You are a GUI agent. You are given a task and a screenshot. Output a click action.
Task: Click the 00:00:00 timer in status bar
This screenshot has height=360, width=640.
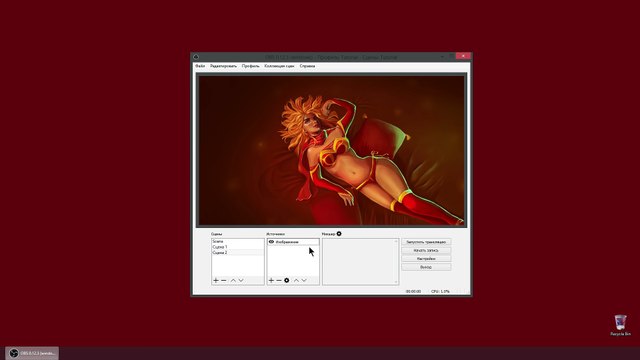click(x=413, y=291)
